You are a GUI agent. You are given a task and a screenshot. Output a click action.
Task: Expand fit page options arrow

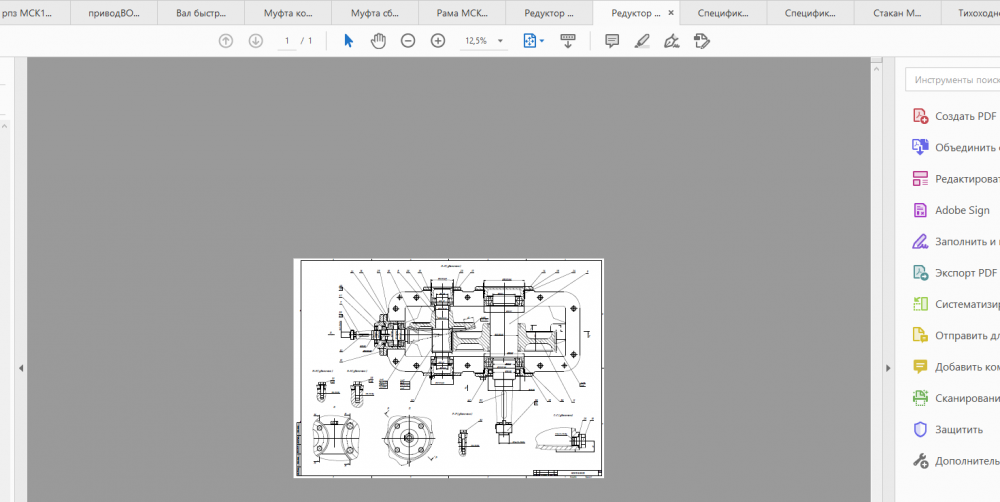coord(542,41)
